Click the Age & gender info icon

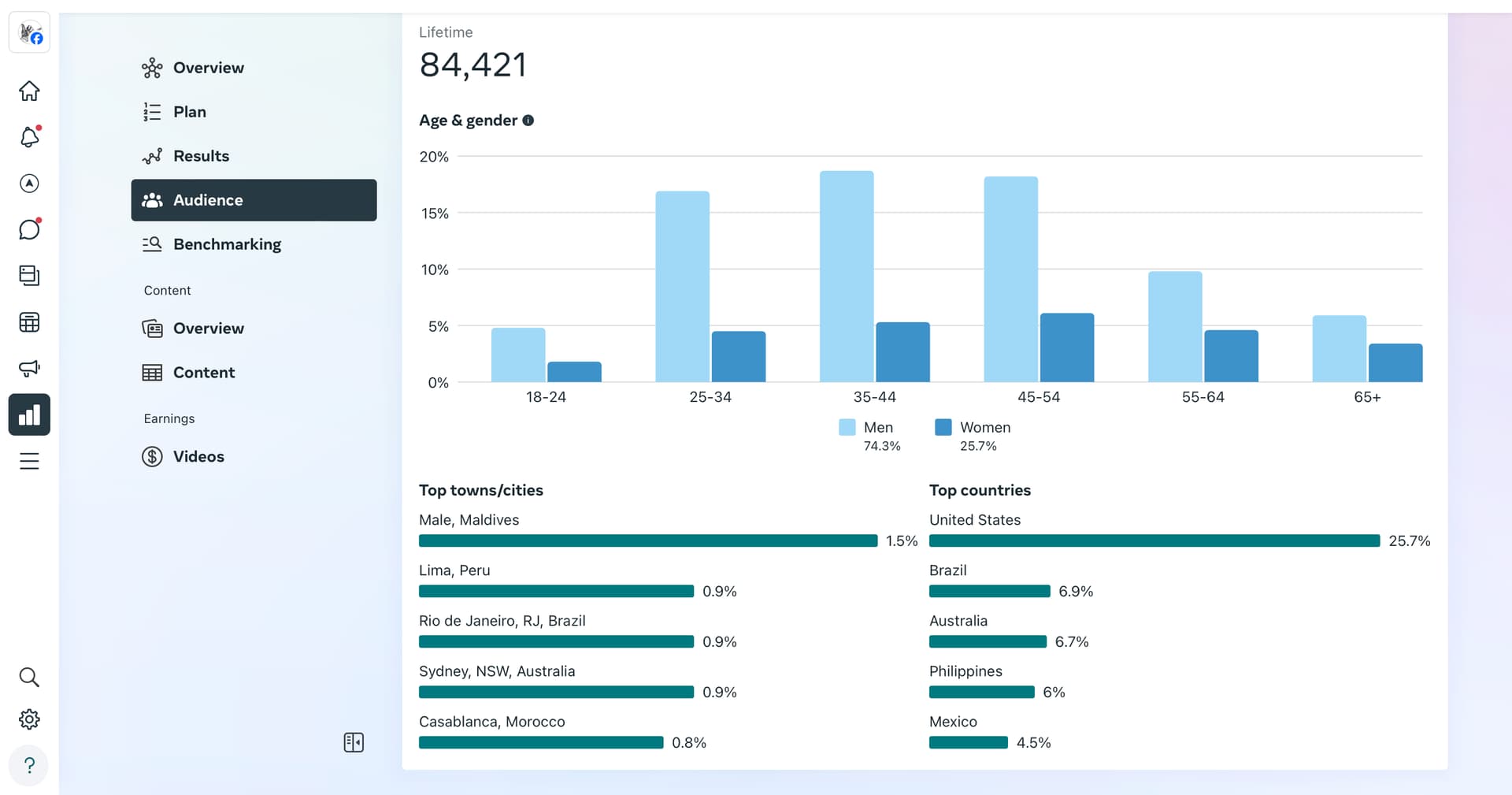(x=528, y=121)
